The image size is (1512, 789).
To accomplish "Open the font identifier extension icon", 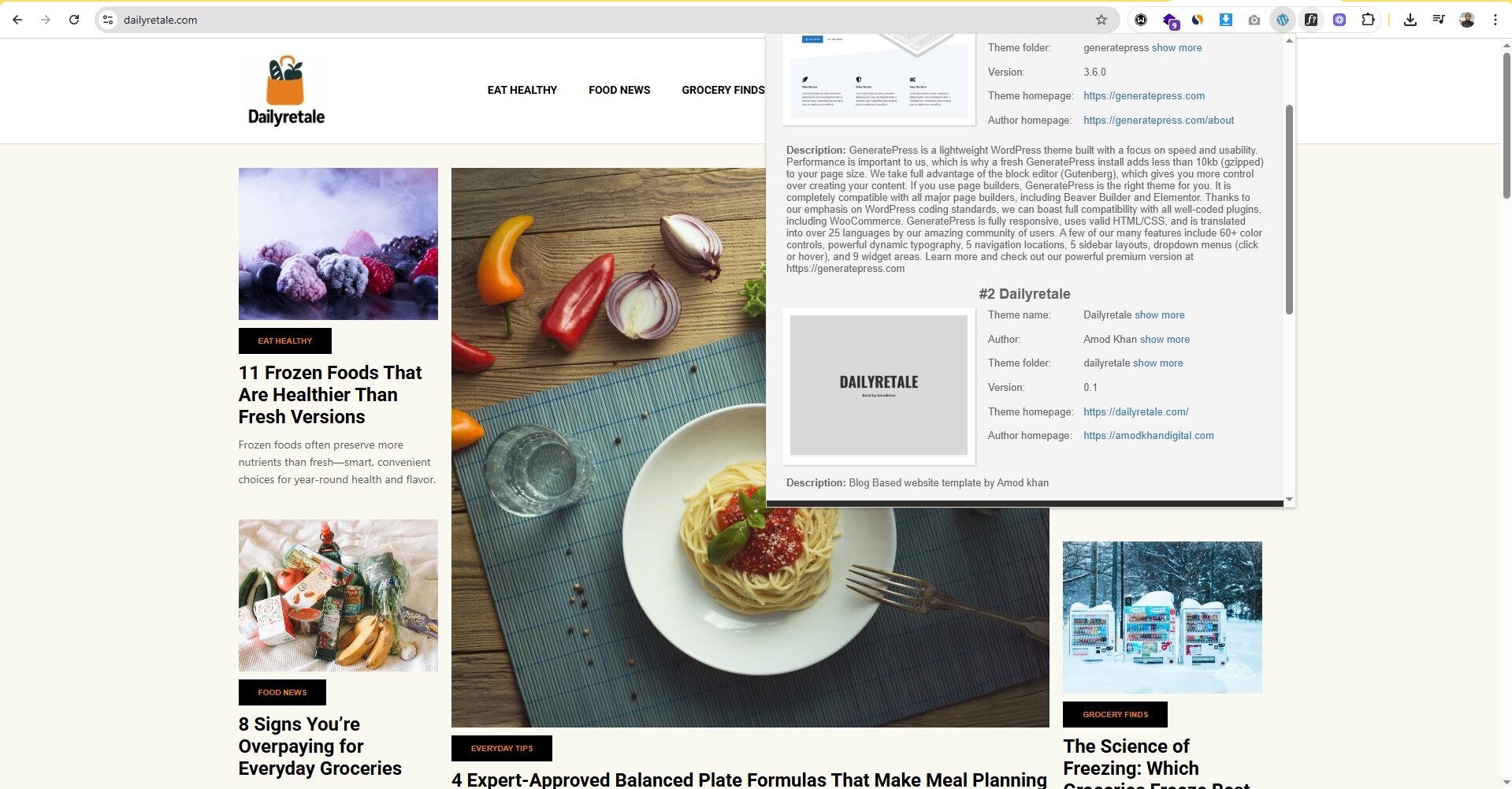I will 1311,20.
